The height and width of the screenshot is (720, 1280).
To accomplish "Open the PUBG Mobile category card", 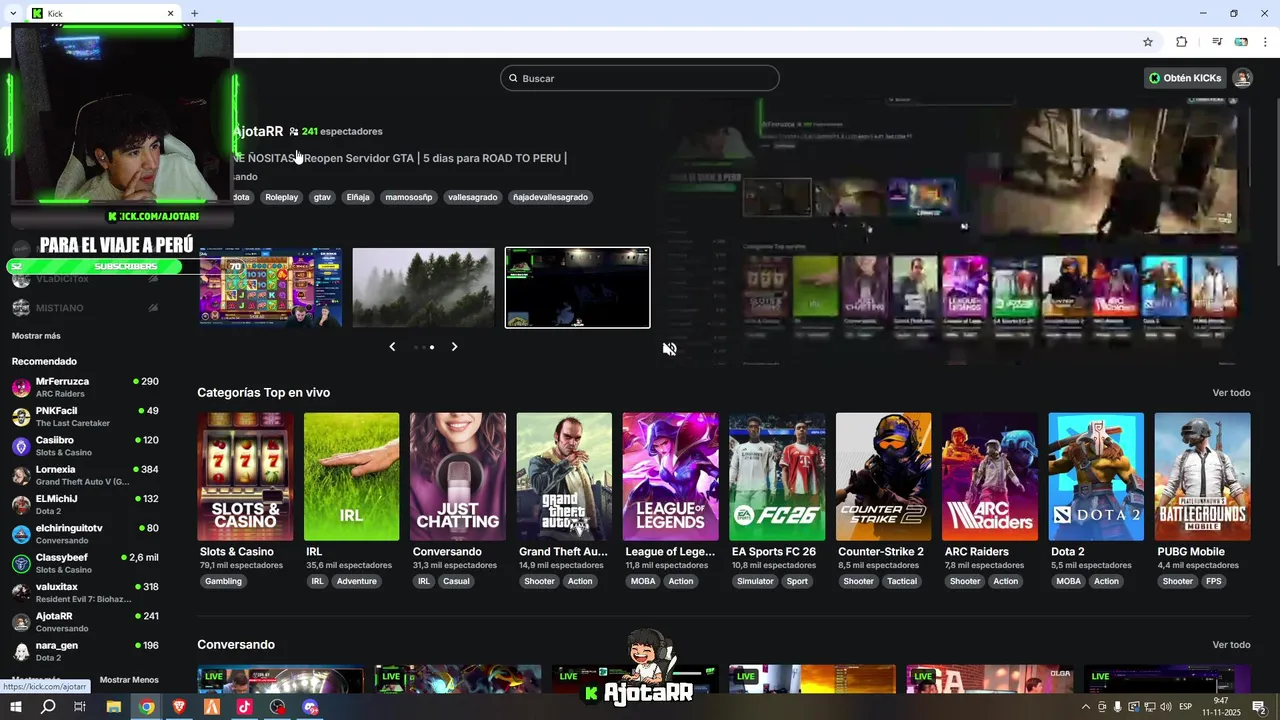I will tap(1202, 477).
